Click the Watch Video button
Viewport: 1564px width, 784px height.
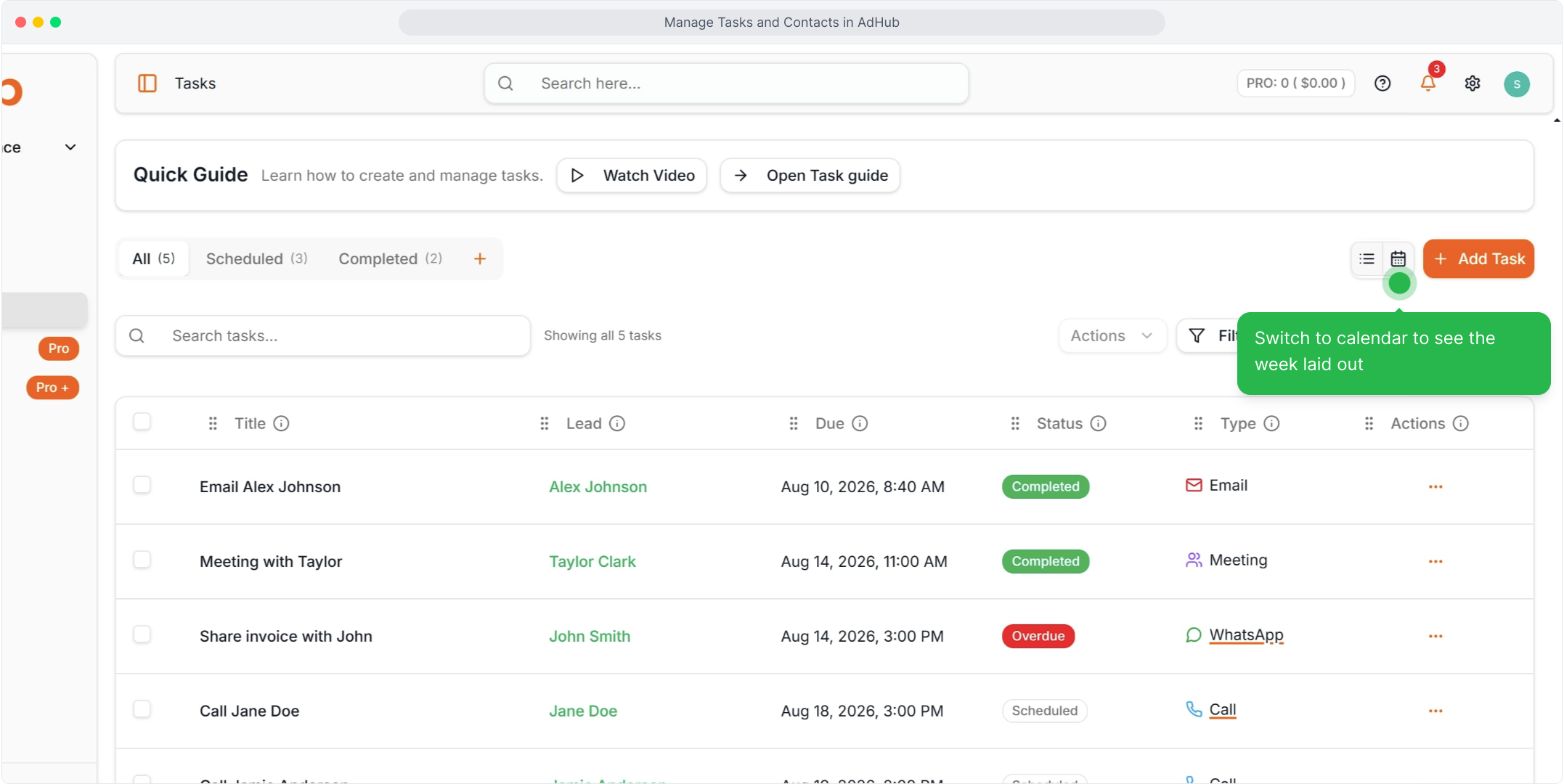click(x=632, y=176)
